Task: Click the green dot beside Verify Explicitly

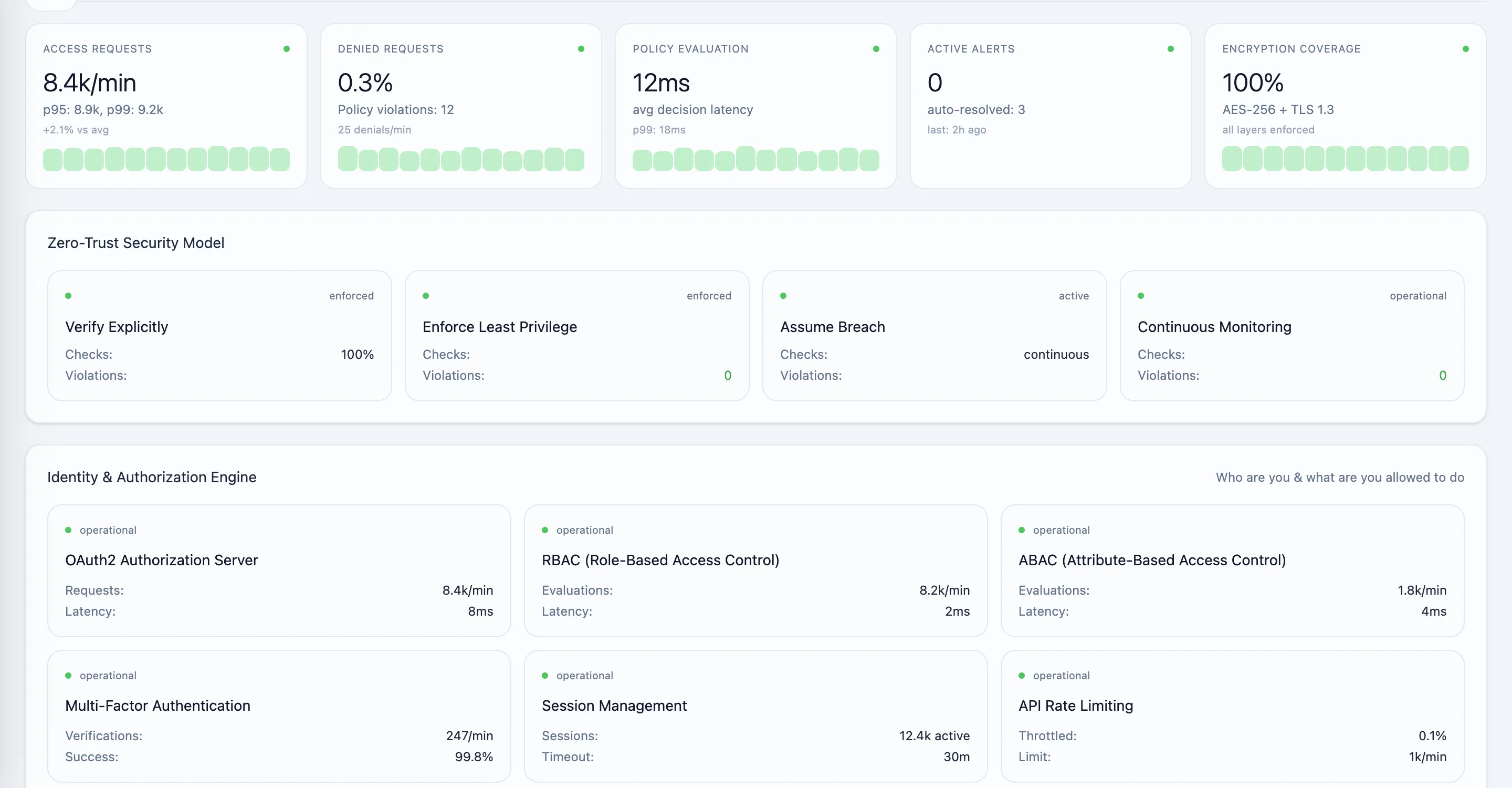Action: 68,295
